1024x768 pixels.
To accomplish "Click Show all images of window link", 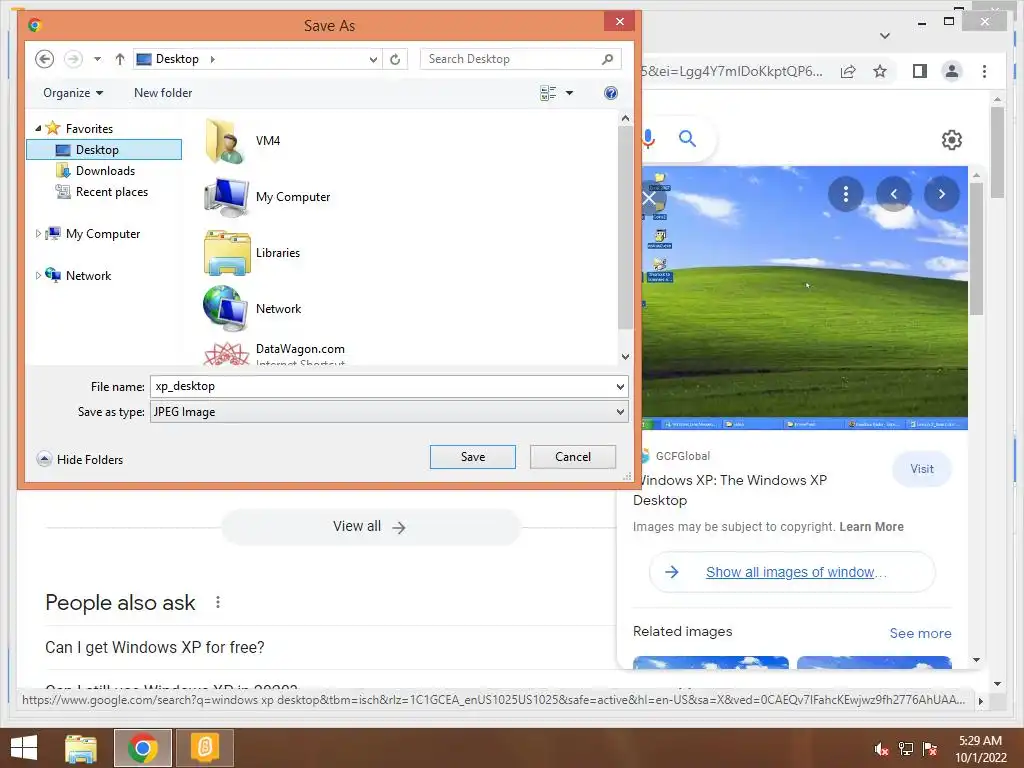I will [792, 572].
